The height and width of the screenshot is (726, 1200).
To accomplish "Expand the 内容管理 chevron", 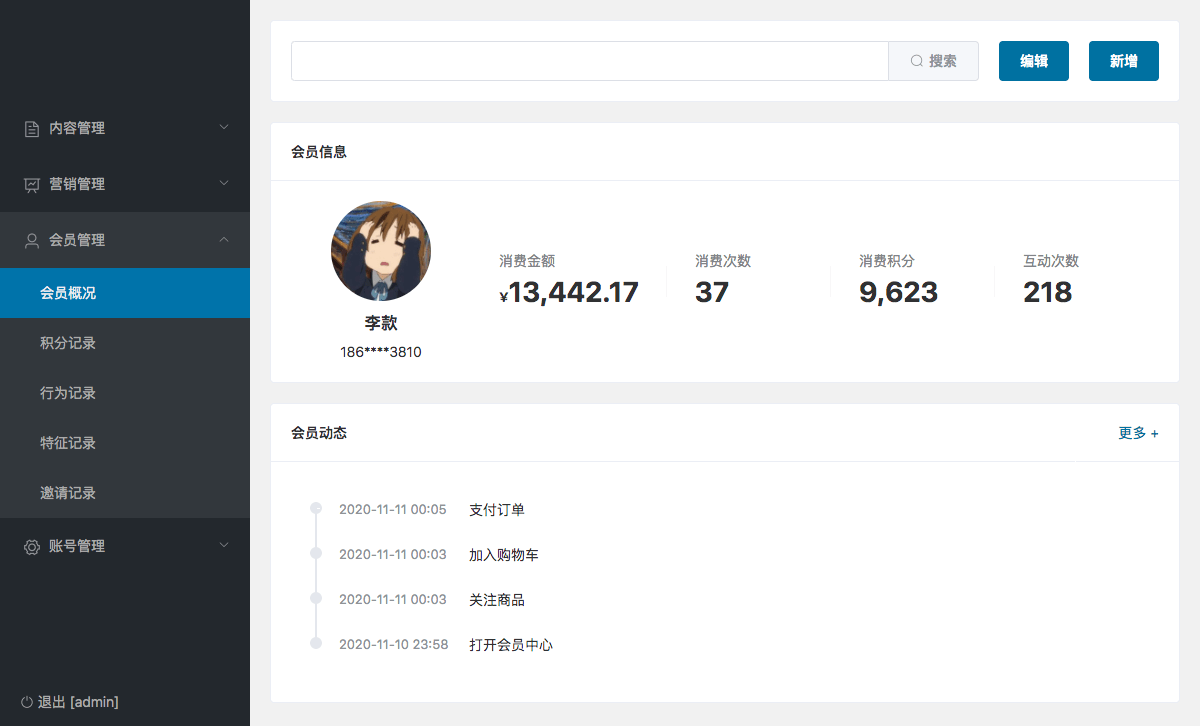I will 224,127.
